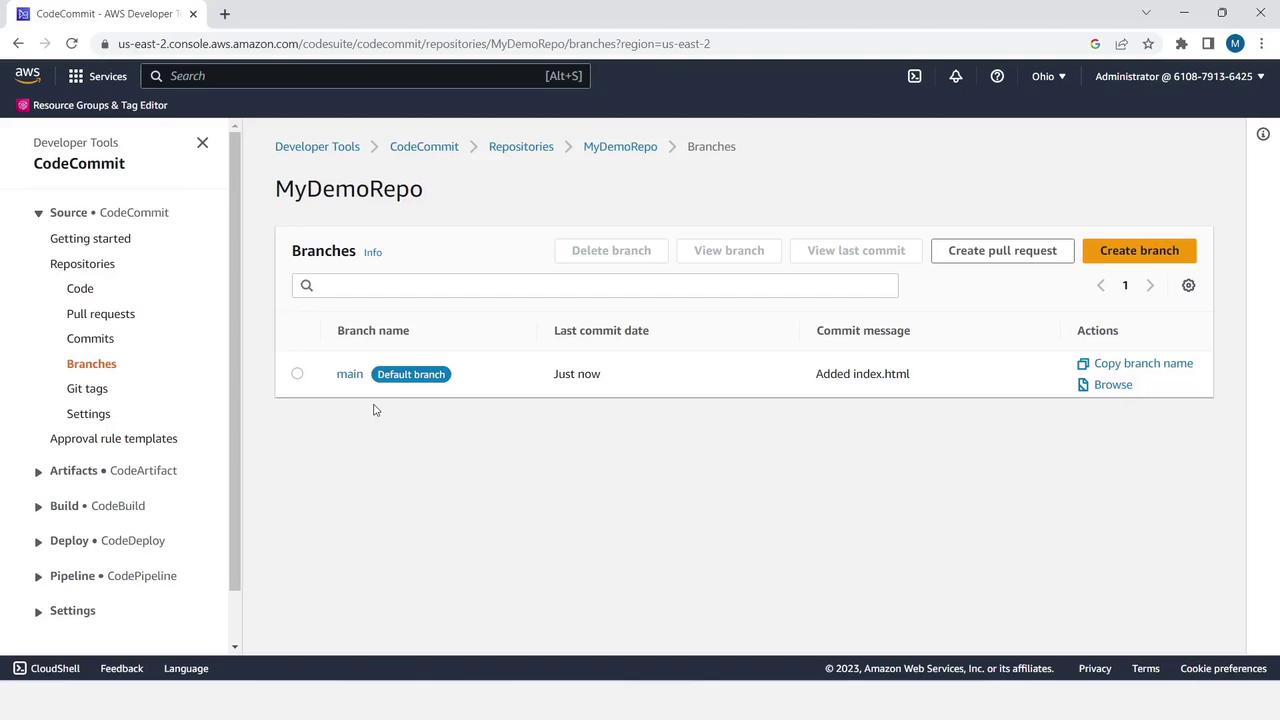Click the browser reload button

pyautogui.click(x=72, y=44)
